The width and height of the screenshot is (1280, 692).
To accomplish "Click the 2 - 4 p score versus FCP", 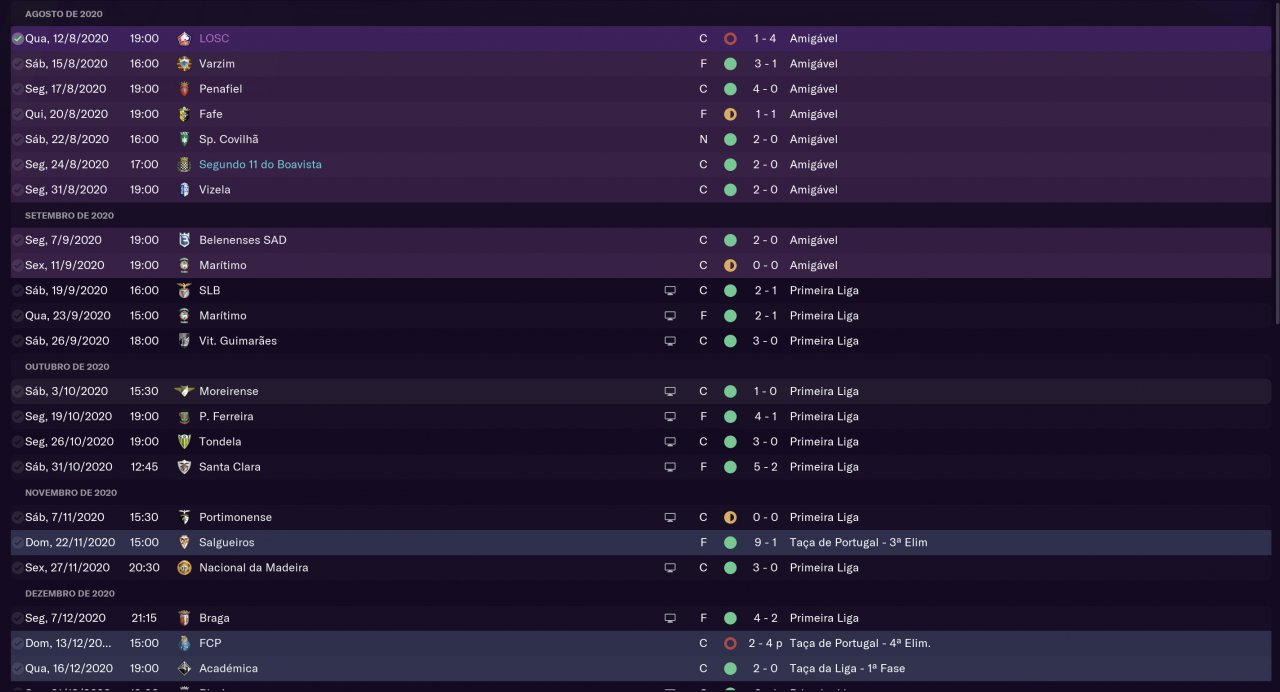I will click(768, 643).
